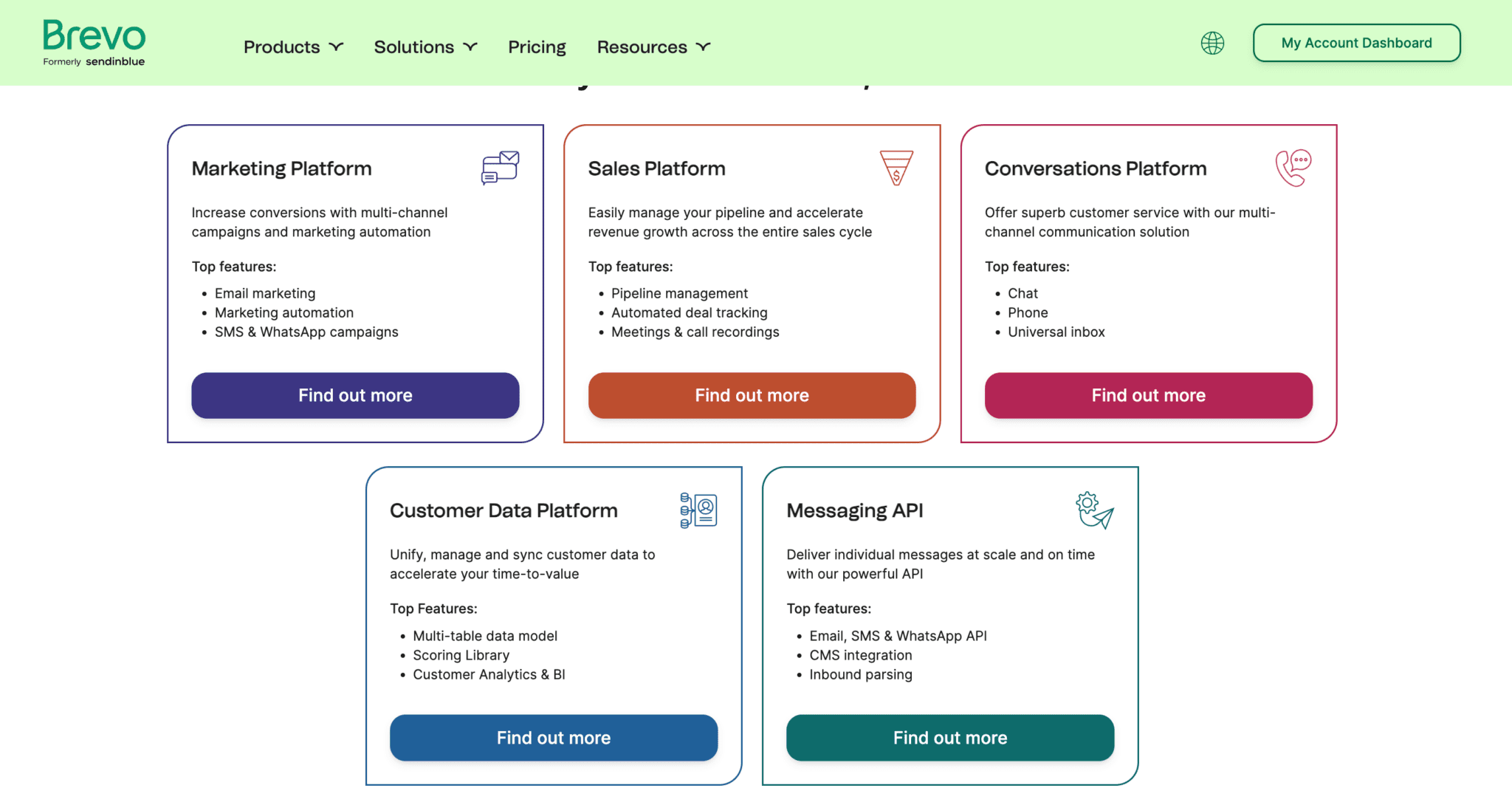Go to the Pricing page
Screen dimensions: 1512x805
[x=537, y=47]
